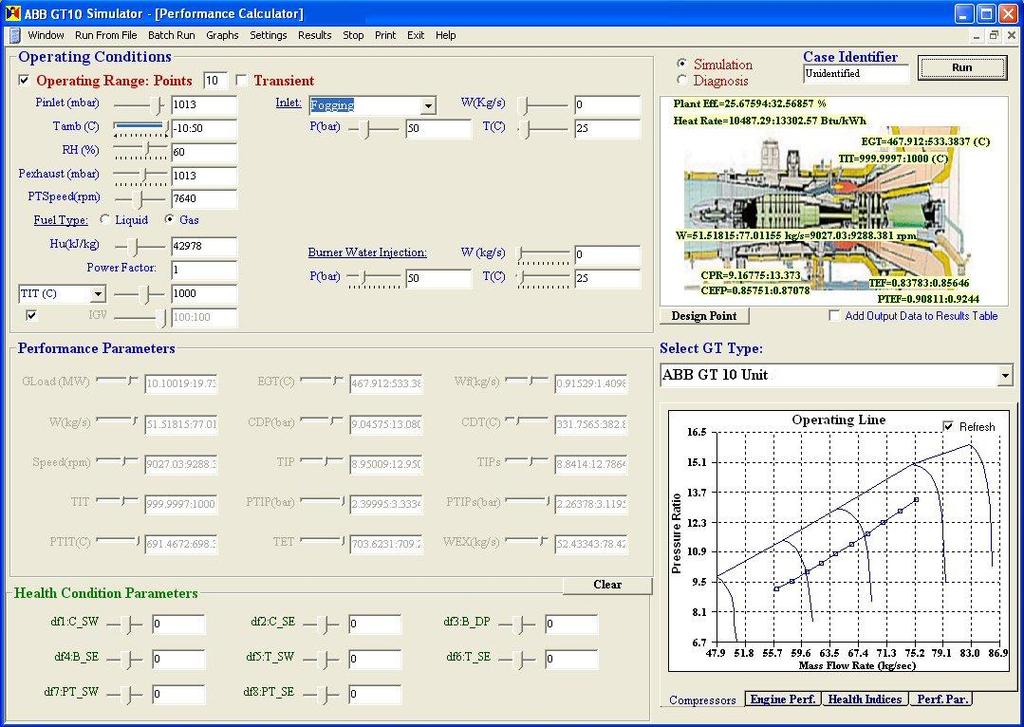This screenshot has width=1024, height=727.
Task: Click the Operating Line chart area
Action: click(x=839, y=541)
